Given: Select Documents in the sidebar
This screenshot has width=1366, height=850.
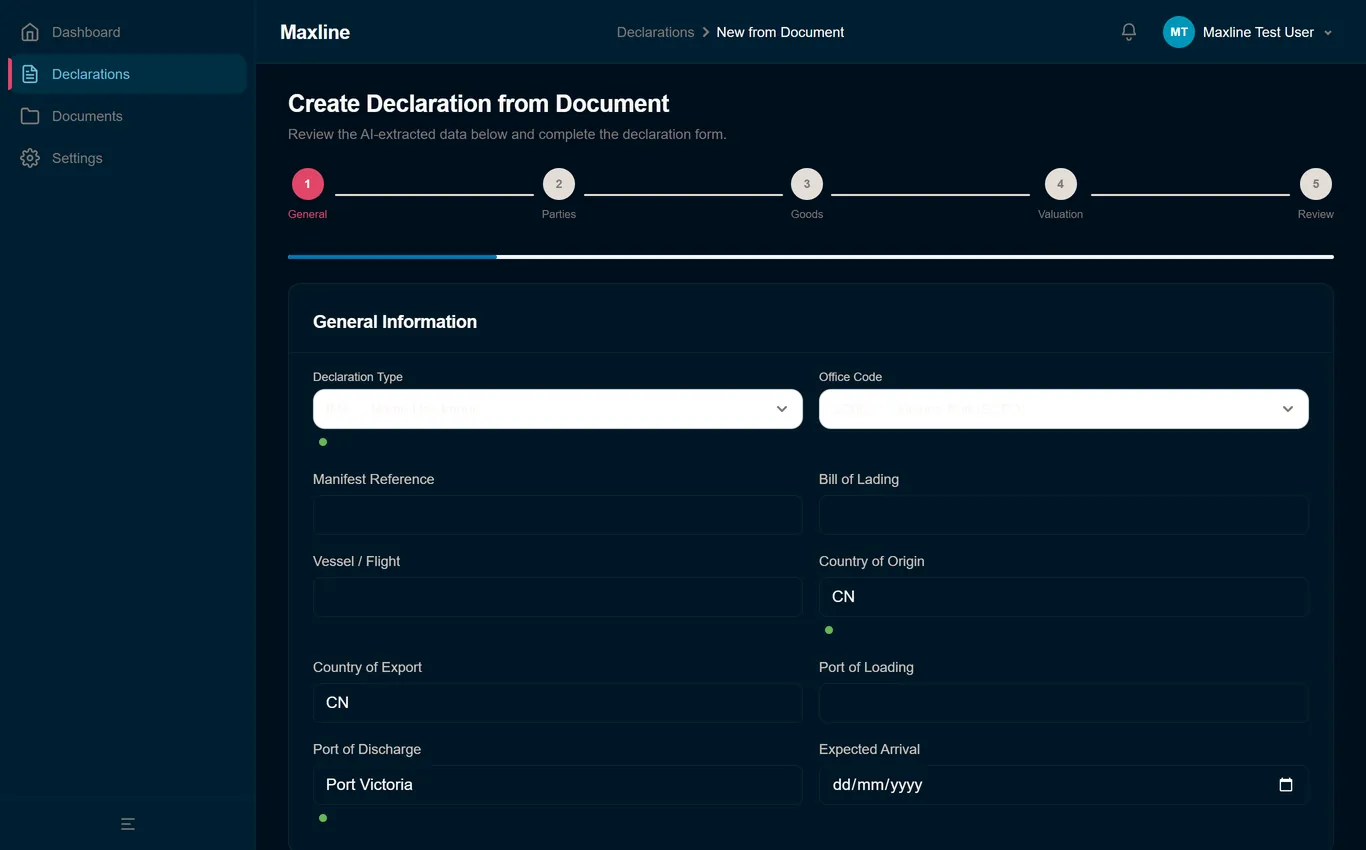Looking at the screenshot, I should tap(128, 116).
